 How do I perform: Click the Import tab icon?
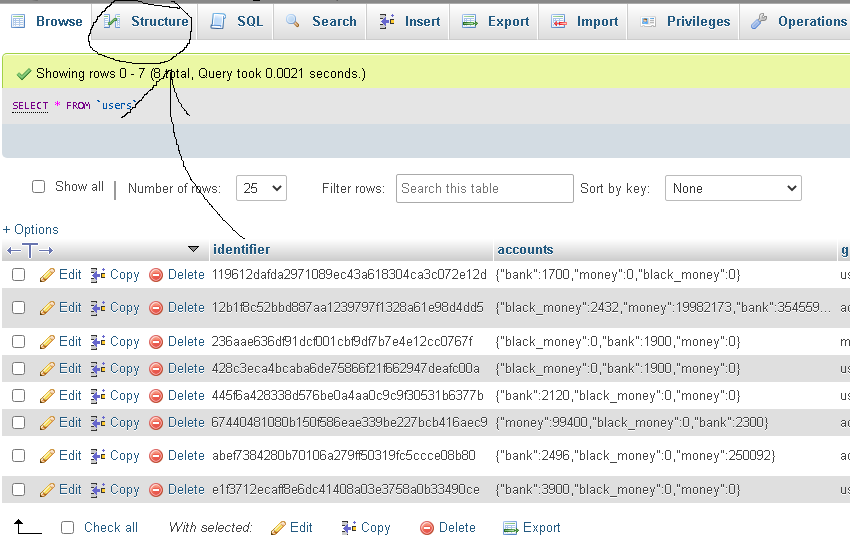point(559,22)
